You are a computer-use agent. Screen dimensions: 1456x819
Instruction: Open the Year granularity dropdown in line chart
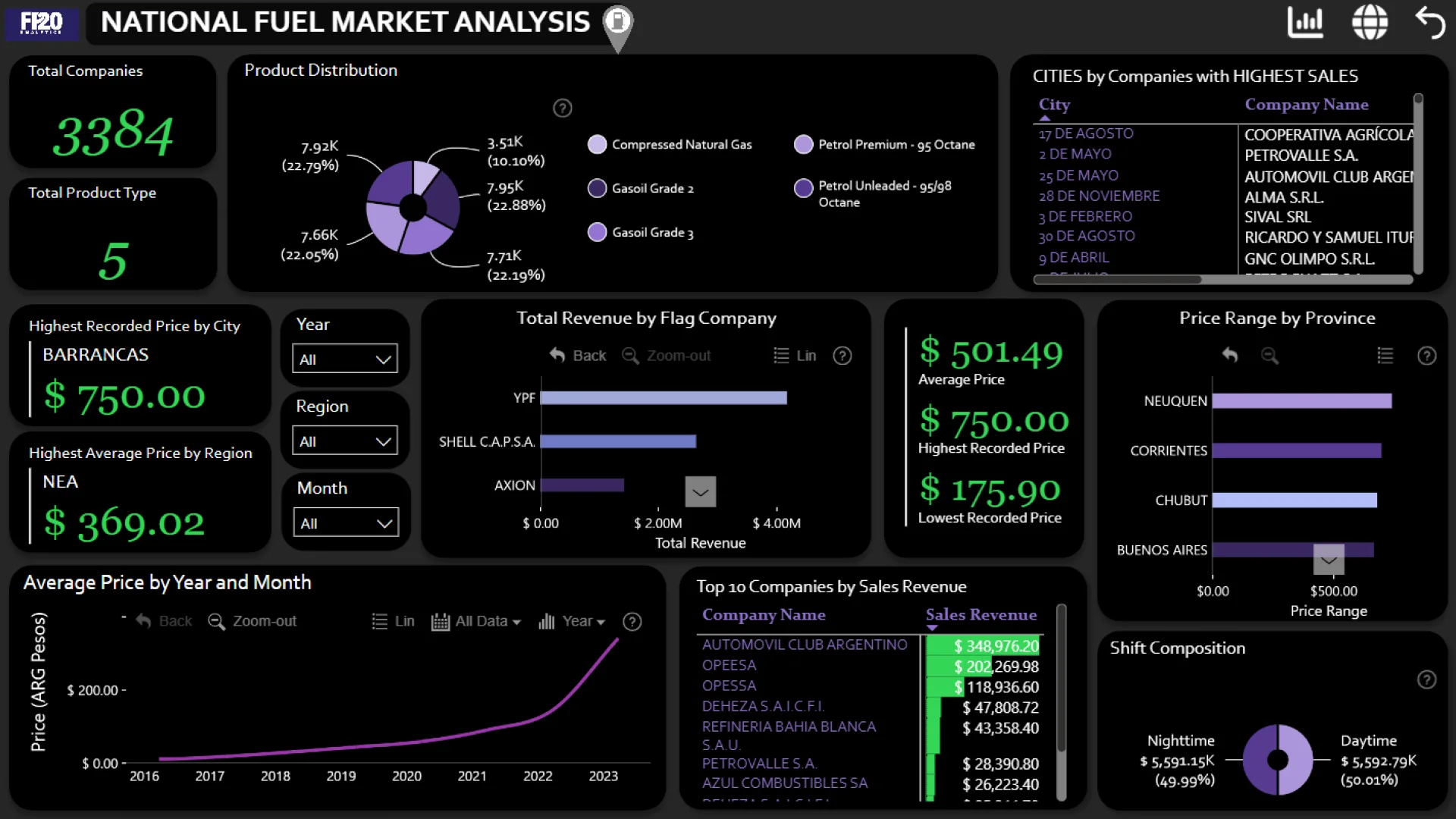coord(572,621)
